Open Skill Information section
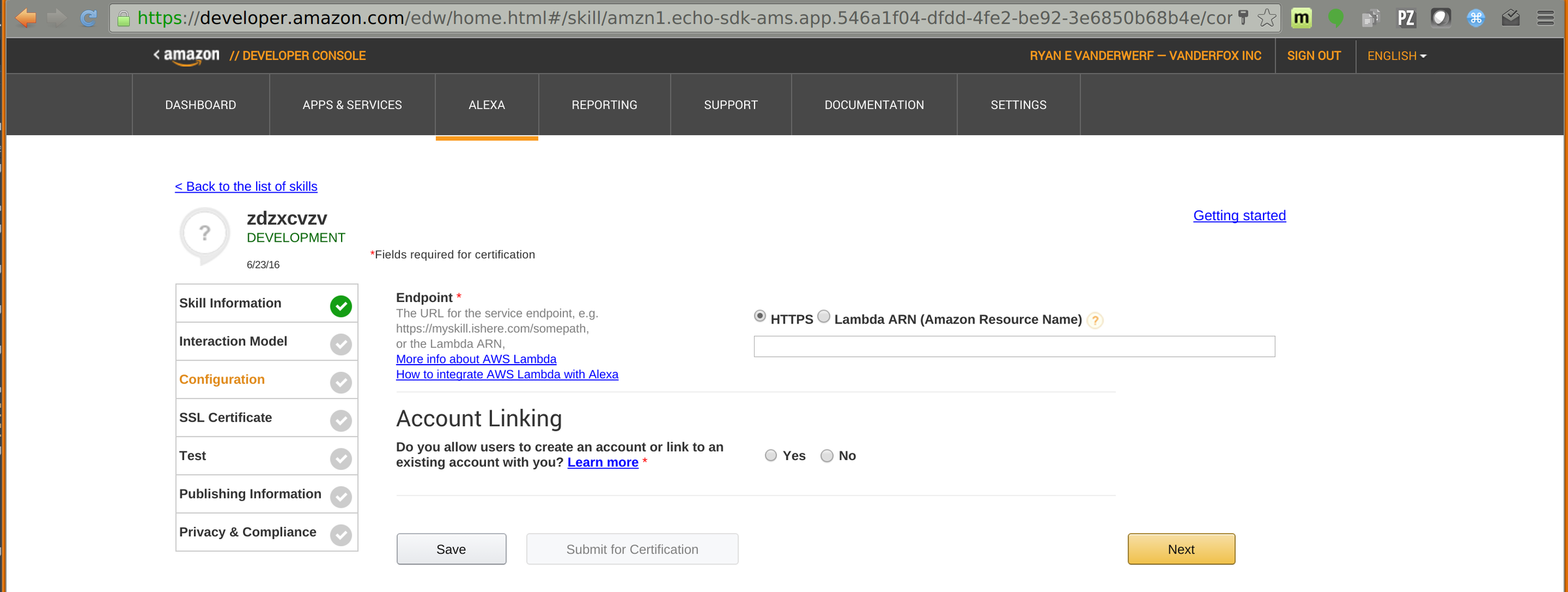This screenshot has width=1568, height=592. tap(267, 303)
